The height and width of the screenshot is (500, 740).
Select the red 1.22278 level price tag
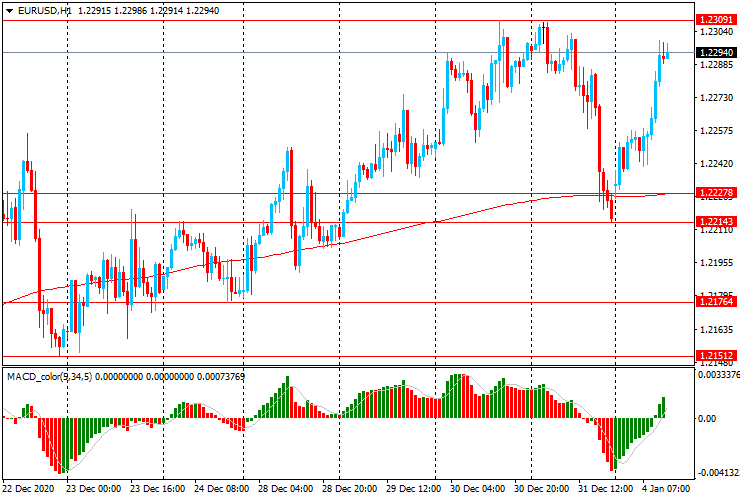click(x=716, y=193)
